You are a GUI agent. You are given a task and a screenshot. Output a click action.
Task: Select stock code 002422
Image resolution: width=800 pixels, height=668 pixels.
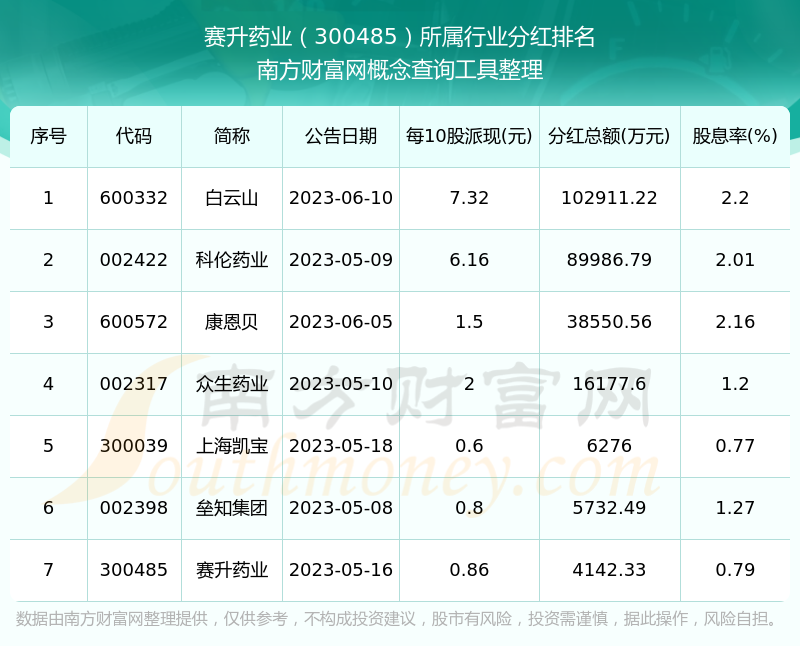click(x=134, y=260)
